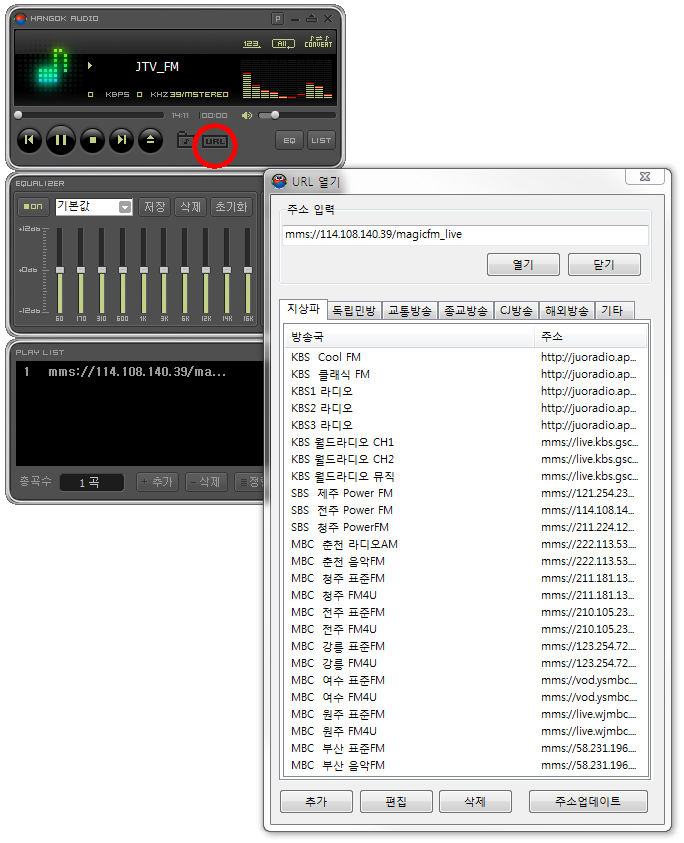Click the eject/open file button
This screenshot has width=684, height=843.
(151, 140)
